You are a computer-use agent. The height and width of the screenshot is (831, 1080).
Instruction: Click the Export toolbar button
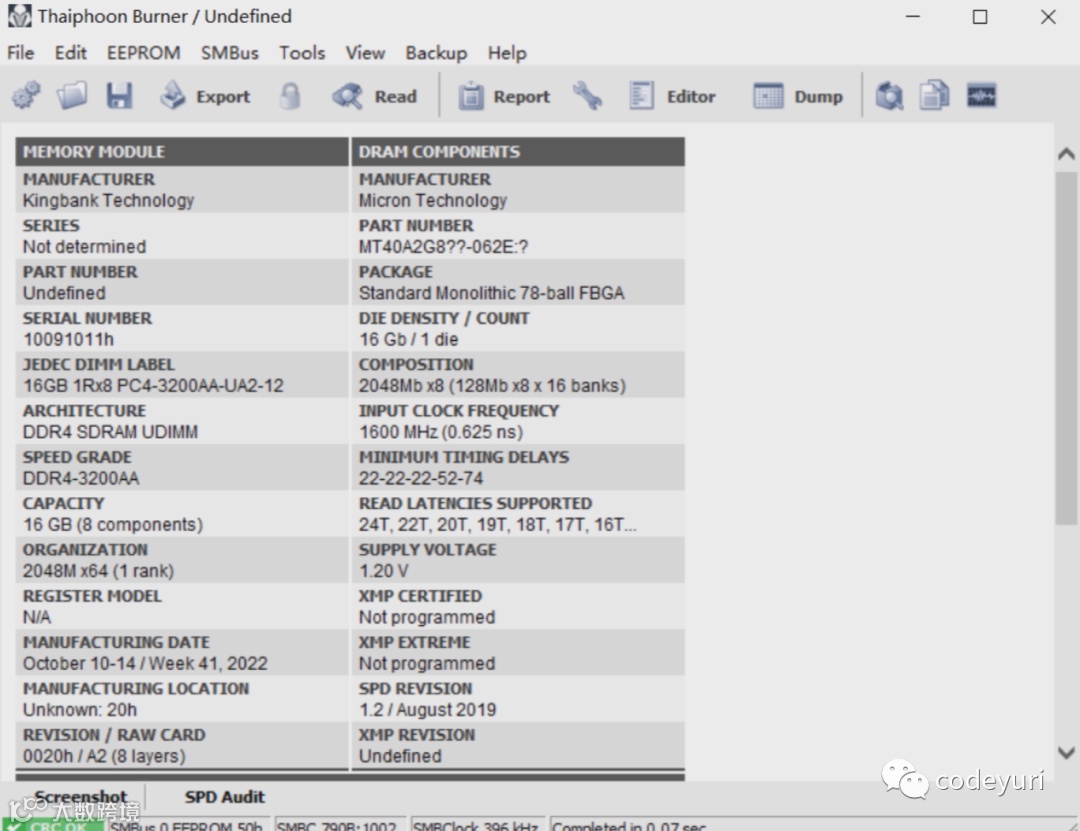(205, 96)
